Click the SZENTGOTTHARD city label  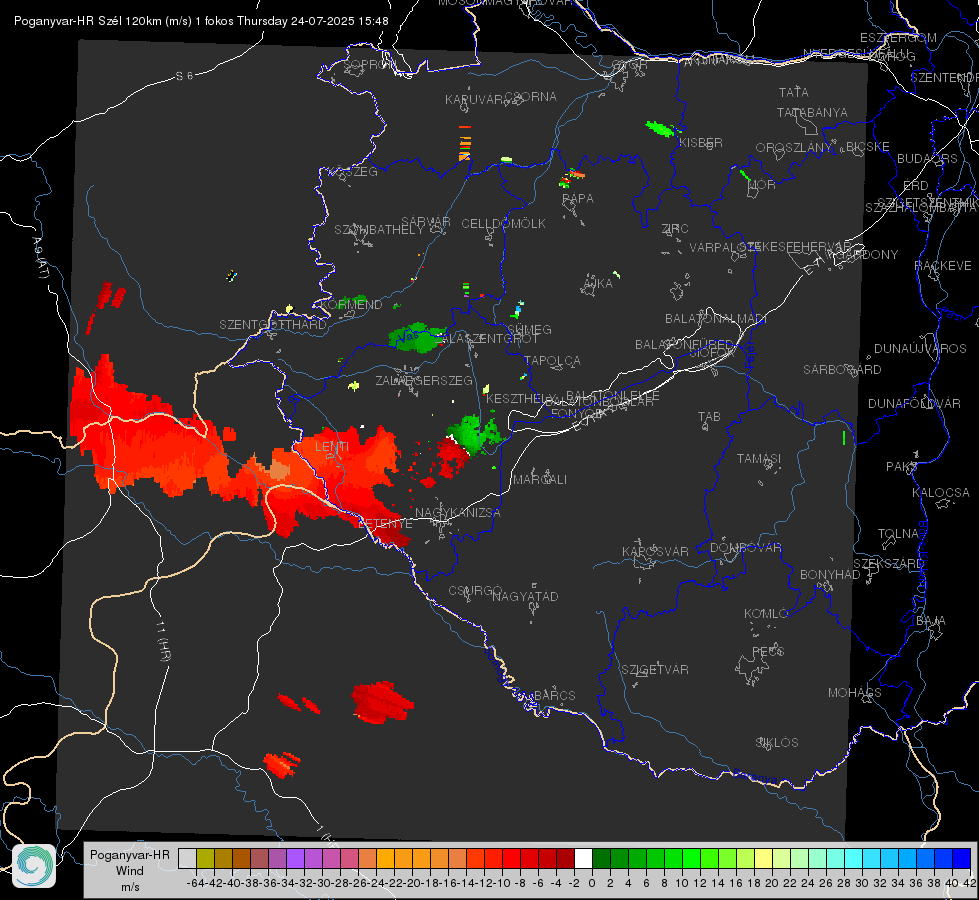(273, 325)
